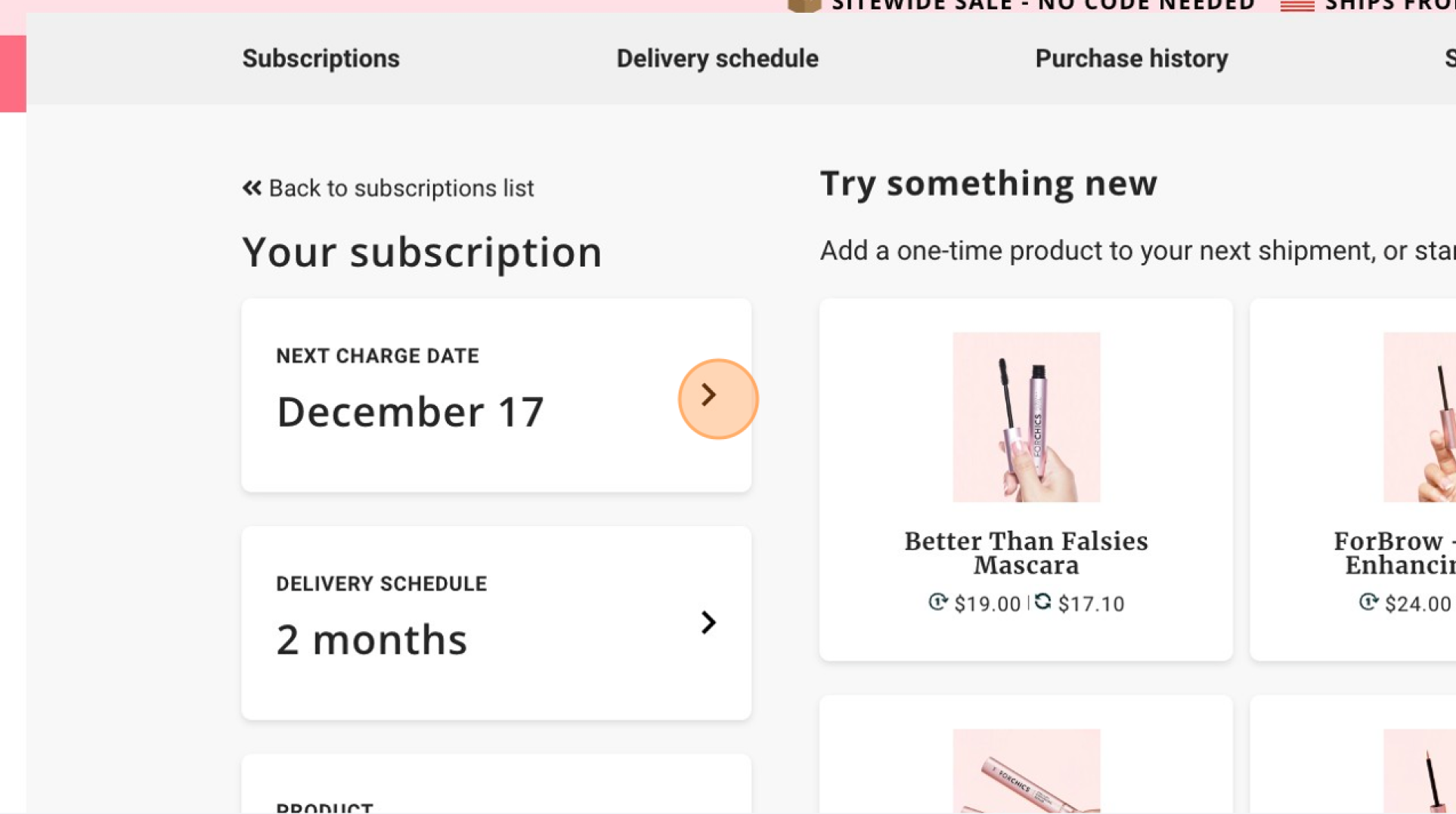Click the US flag icon in banner
This screenshot has width=1456, height=814.
click(1297, 5)
